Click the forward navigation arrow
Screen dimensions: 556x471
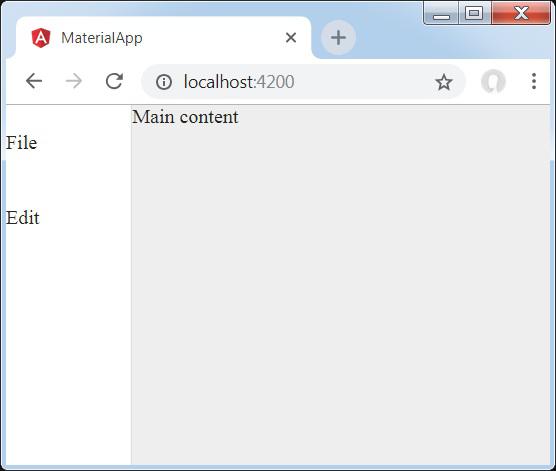(74, 81)
